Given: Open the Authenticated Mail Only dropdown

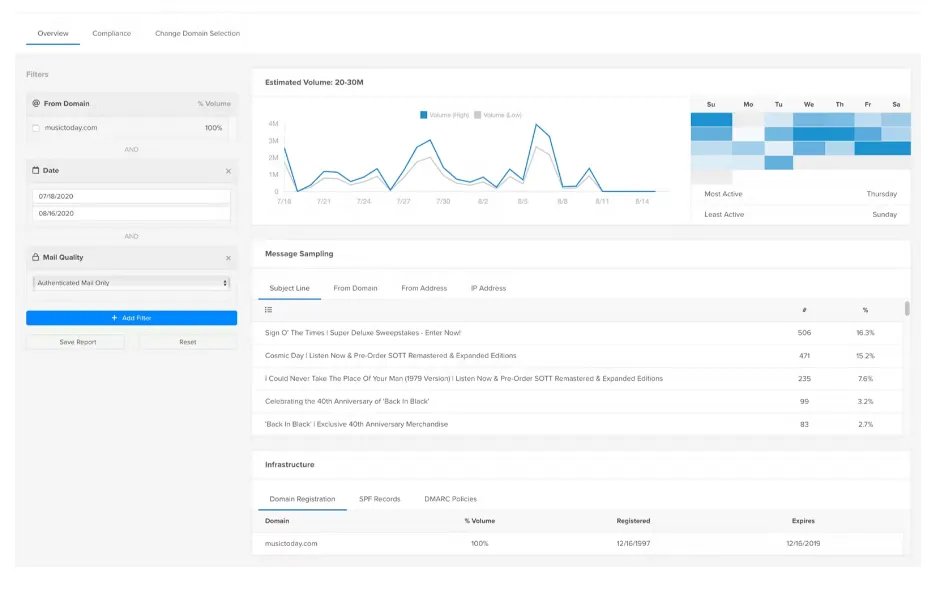Looking at the screenshot, I should click(131, 283).
